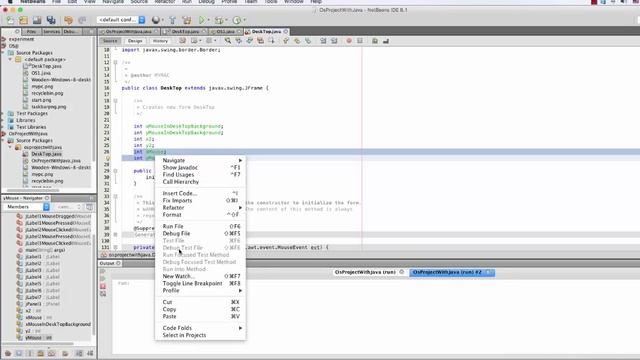Image resolution: width=640 pixels, height=360 pixels.
Task: Run the project with green arrow
Action: tap(202, 20)
